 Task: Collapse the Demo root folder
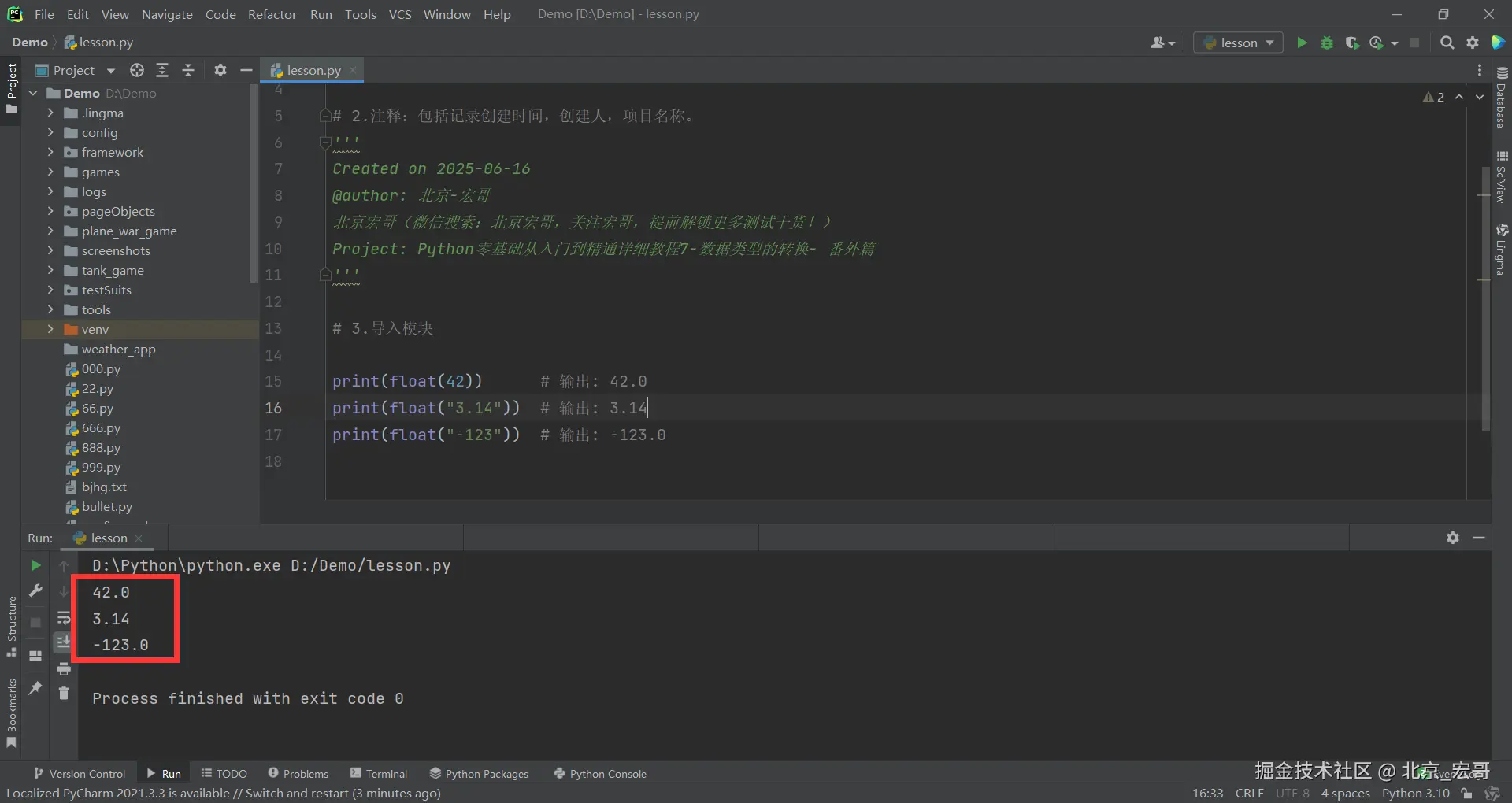pos(33,93)
